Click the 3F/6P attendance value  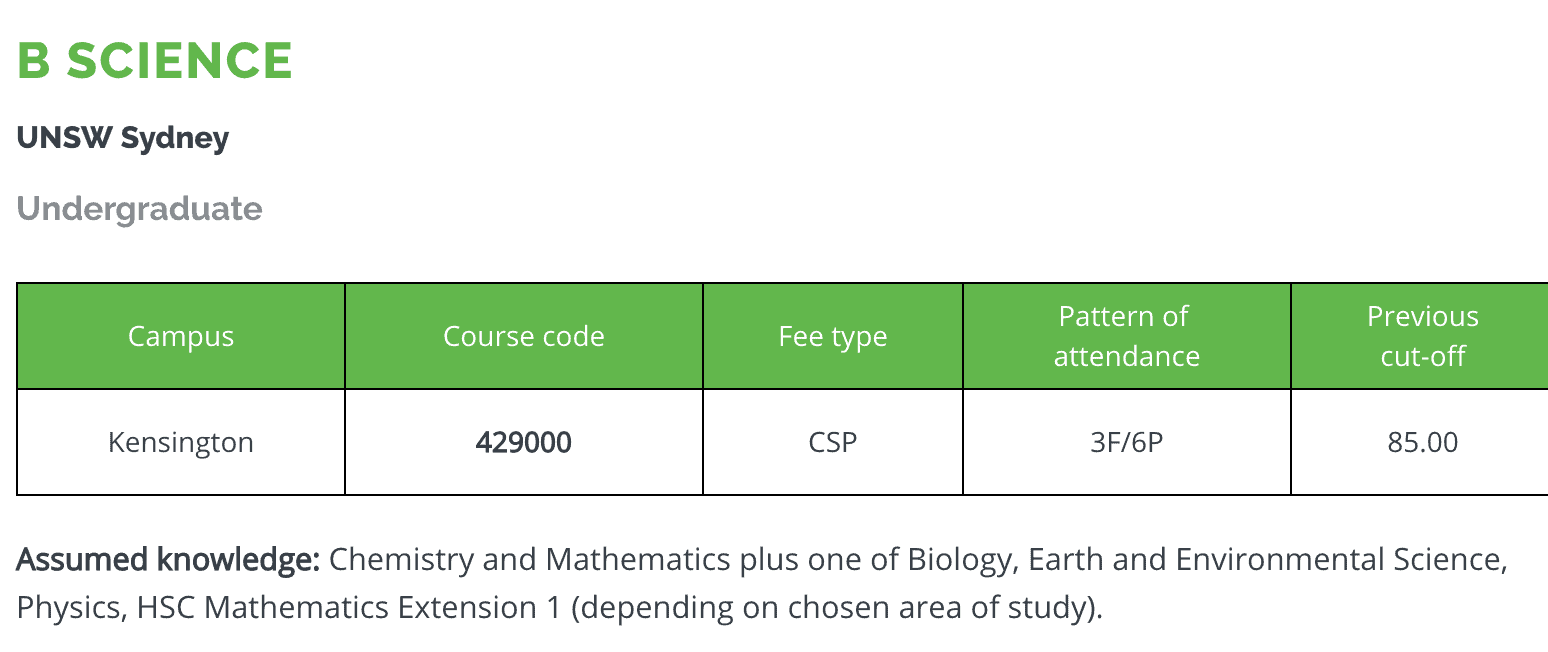(x=1127, y=442)
